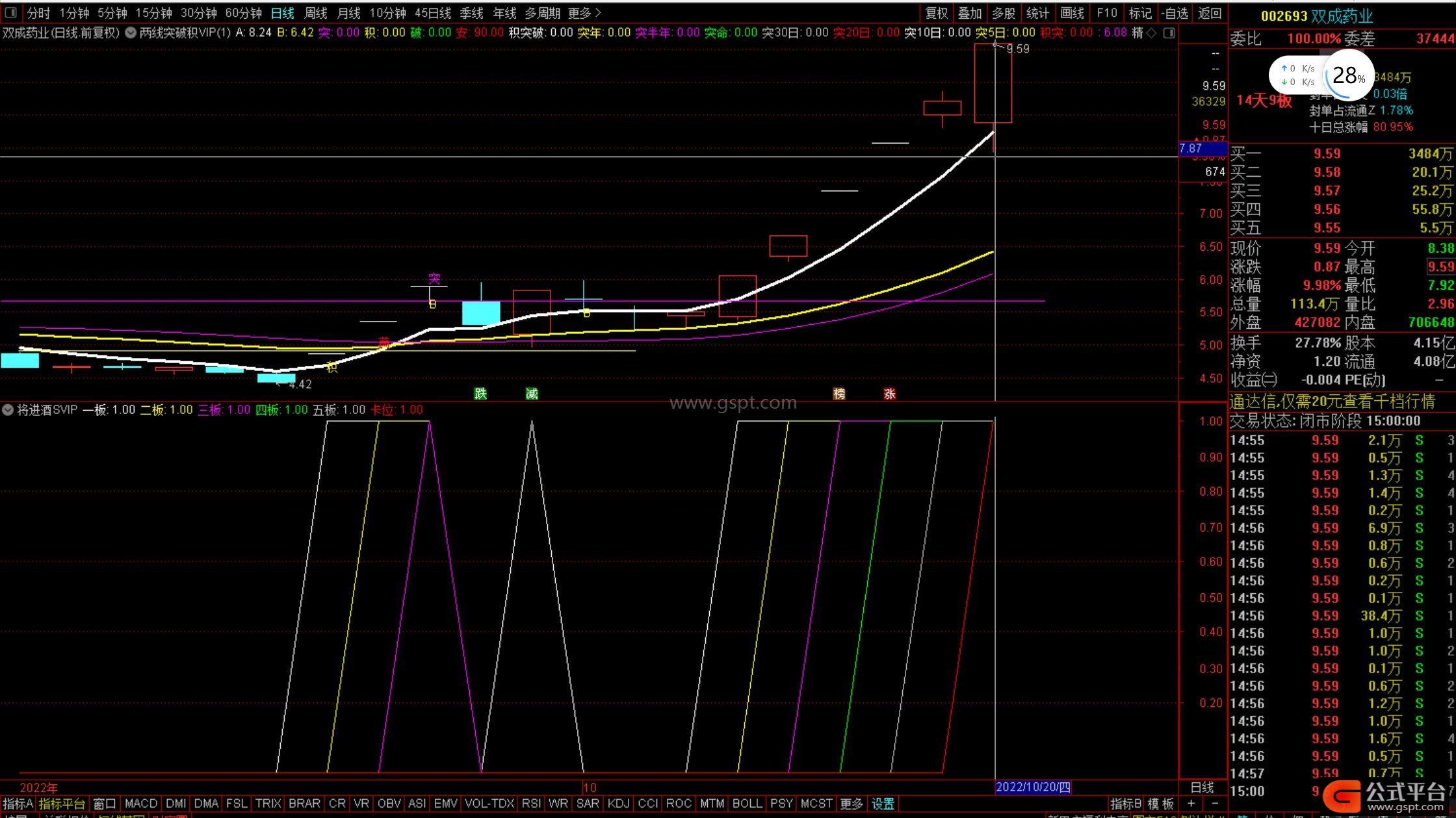Switch to the 分时 chart tab

pos(38,13)
